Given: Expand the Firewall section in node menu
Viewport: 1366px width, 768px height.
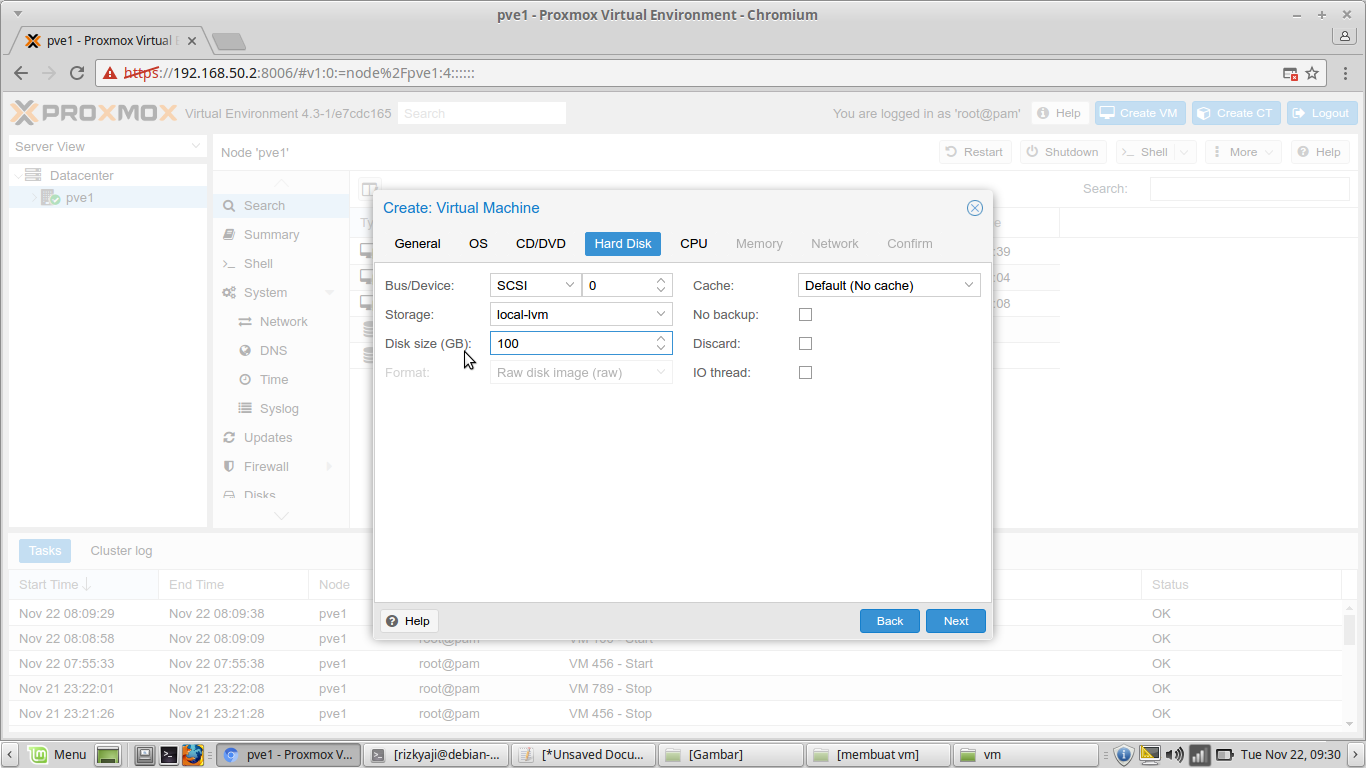Looking at the screenshot, I should [x=329, y=467].
